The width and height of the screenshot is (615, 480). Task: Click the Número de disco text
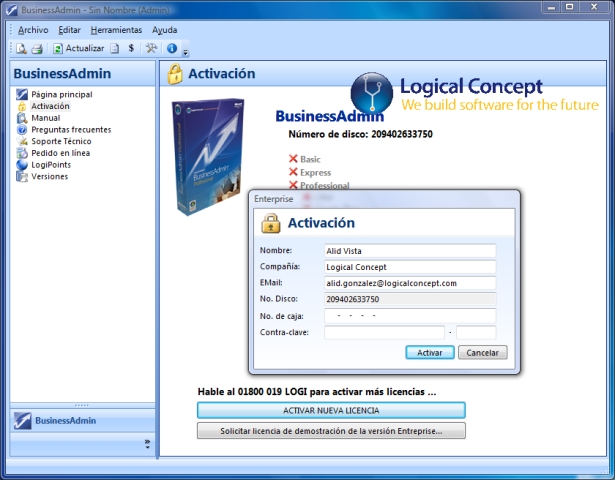tap(360, 134)
